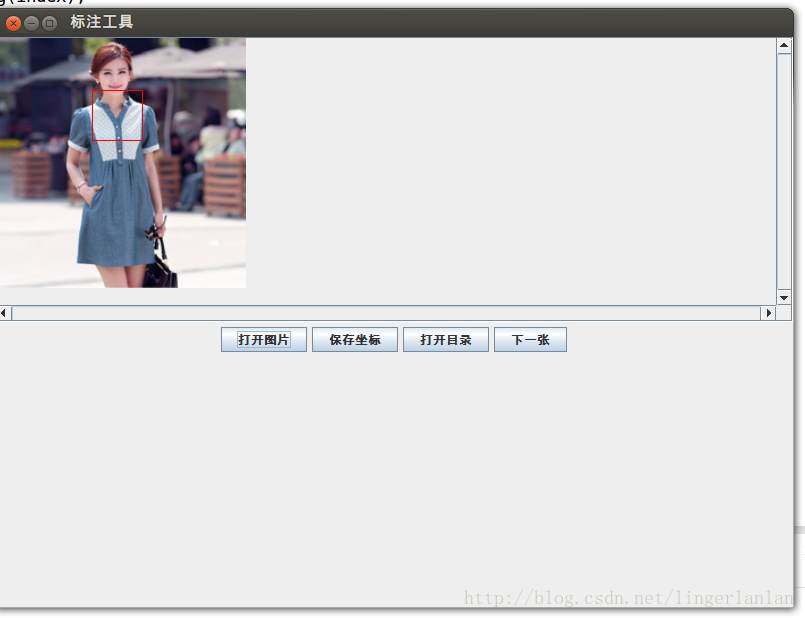Click the loaded photo of the woman
The height and width of the screenshot is (618, 805).
click(x=123, y=163)
